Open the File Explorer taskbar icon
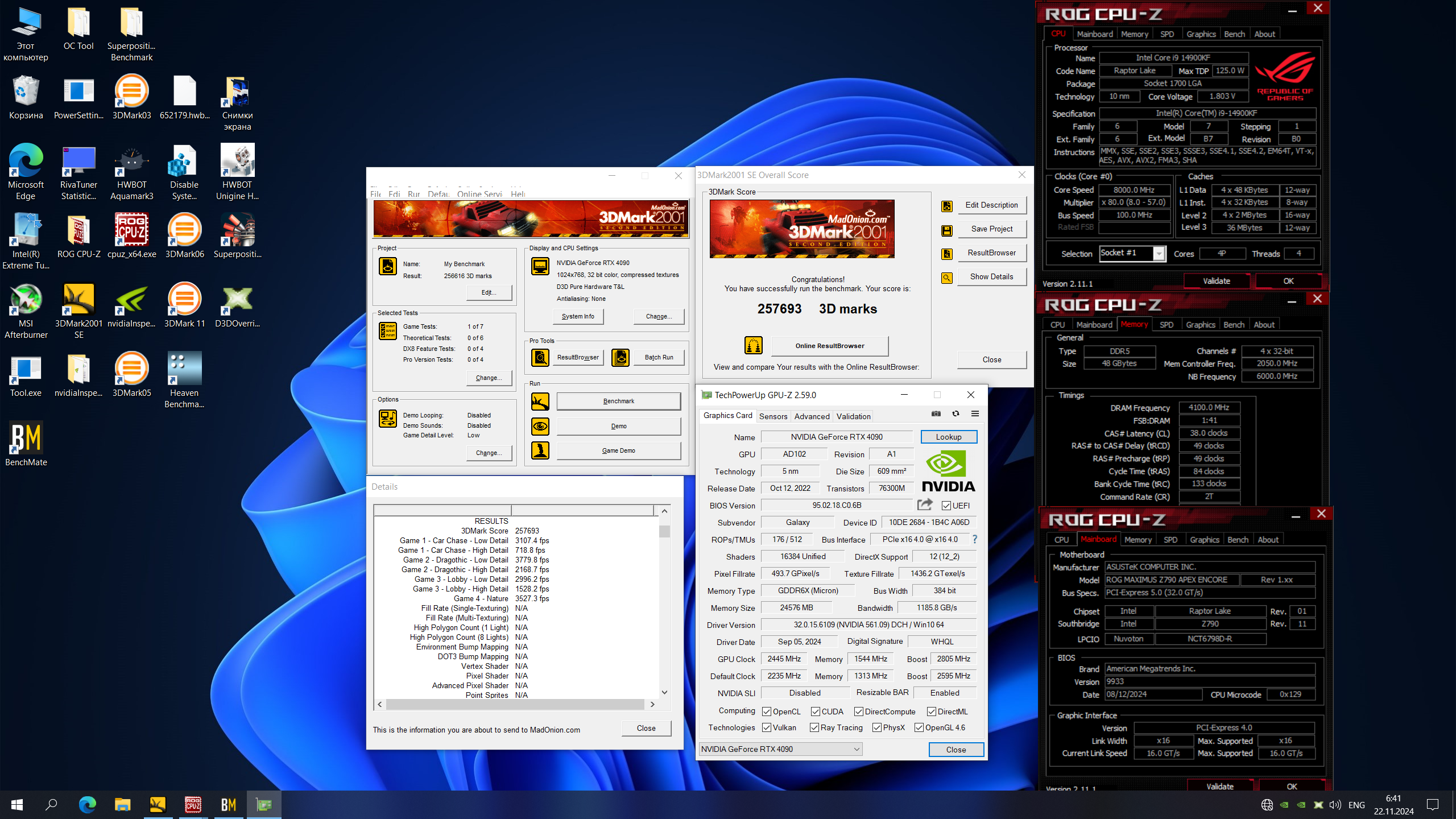The width and height of the screenshot is (1456, 819). 123,804
